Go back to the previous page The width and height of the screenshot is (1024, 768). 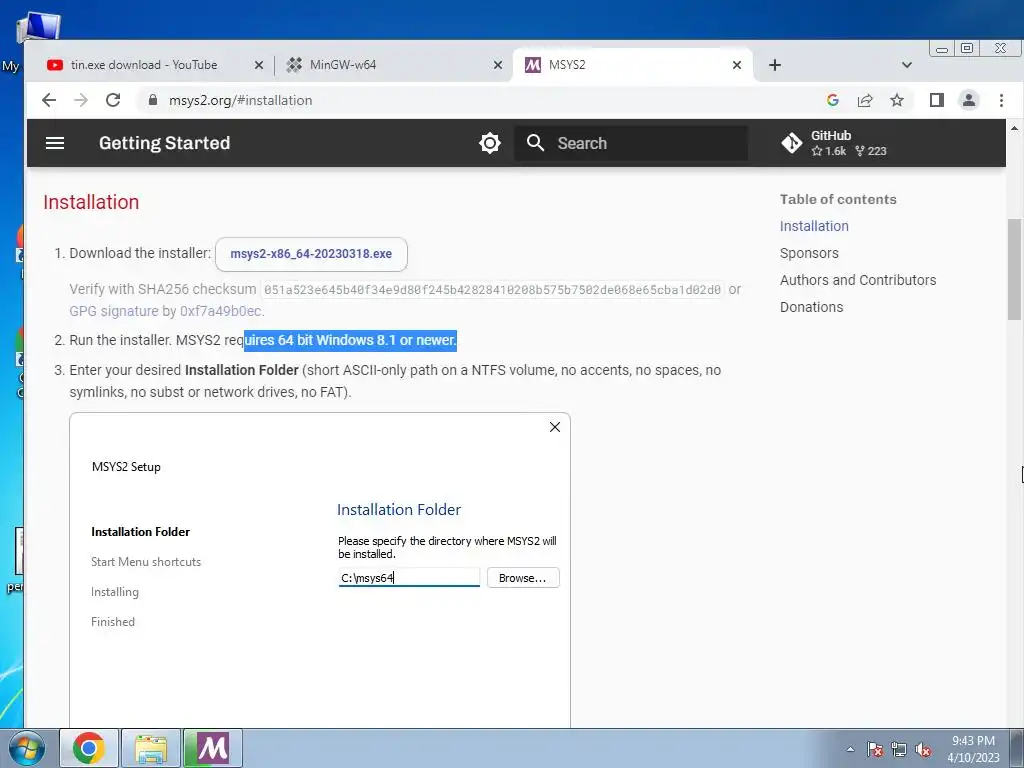point(49,100)
